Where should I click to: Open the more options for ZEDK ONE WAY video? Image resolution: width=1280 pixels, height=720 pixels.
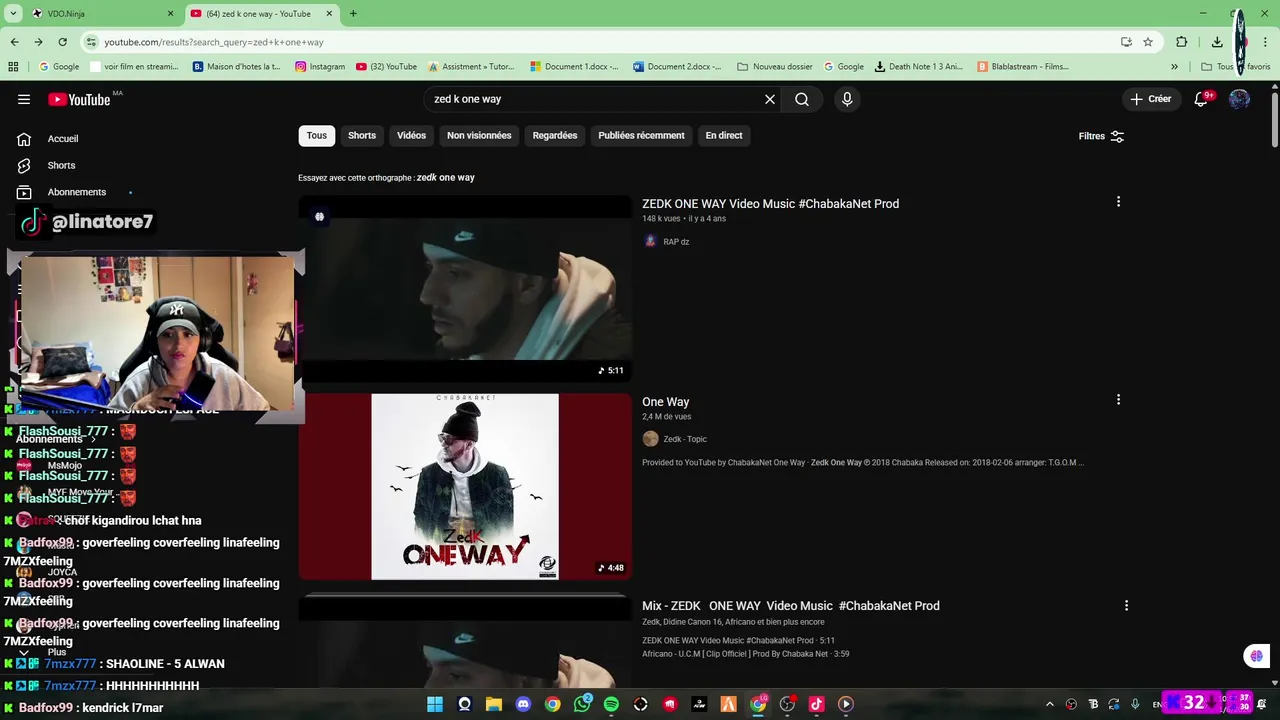point(1118,202)
